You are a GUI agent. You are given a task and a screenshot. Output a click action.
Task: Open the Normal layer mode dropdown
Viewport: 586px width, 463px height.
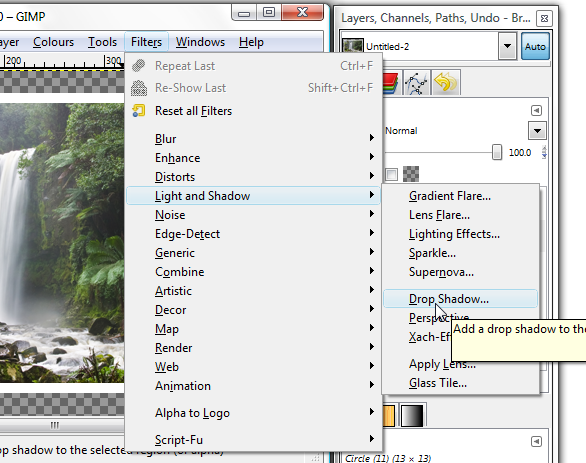pos(537,131)
